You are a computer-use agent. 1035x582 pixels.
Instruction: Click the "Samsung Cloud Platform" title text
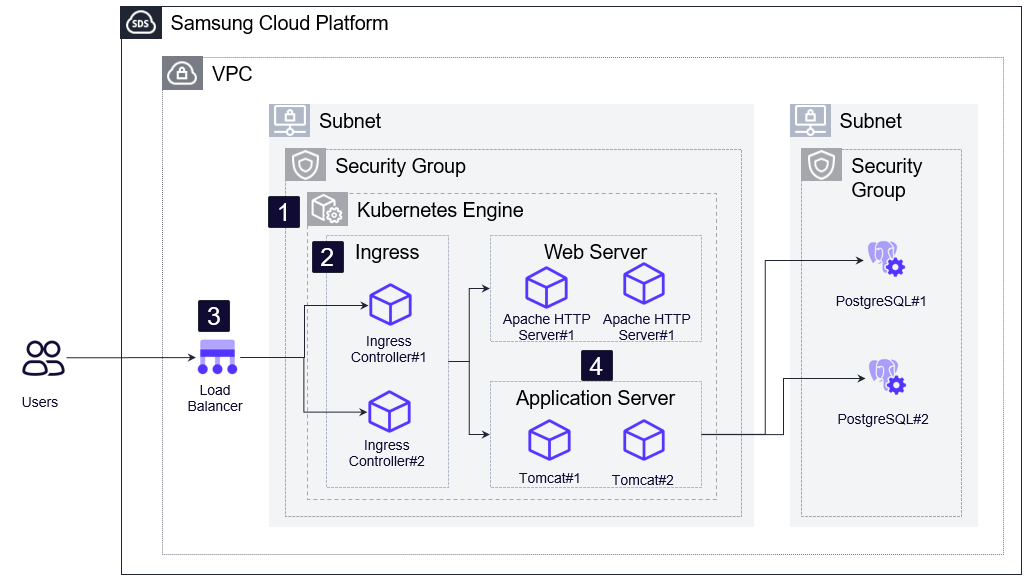click(x=279, y=23)
